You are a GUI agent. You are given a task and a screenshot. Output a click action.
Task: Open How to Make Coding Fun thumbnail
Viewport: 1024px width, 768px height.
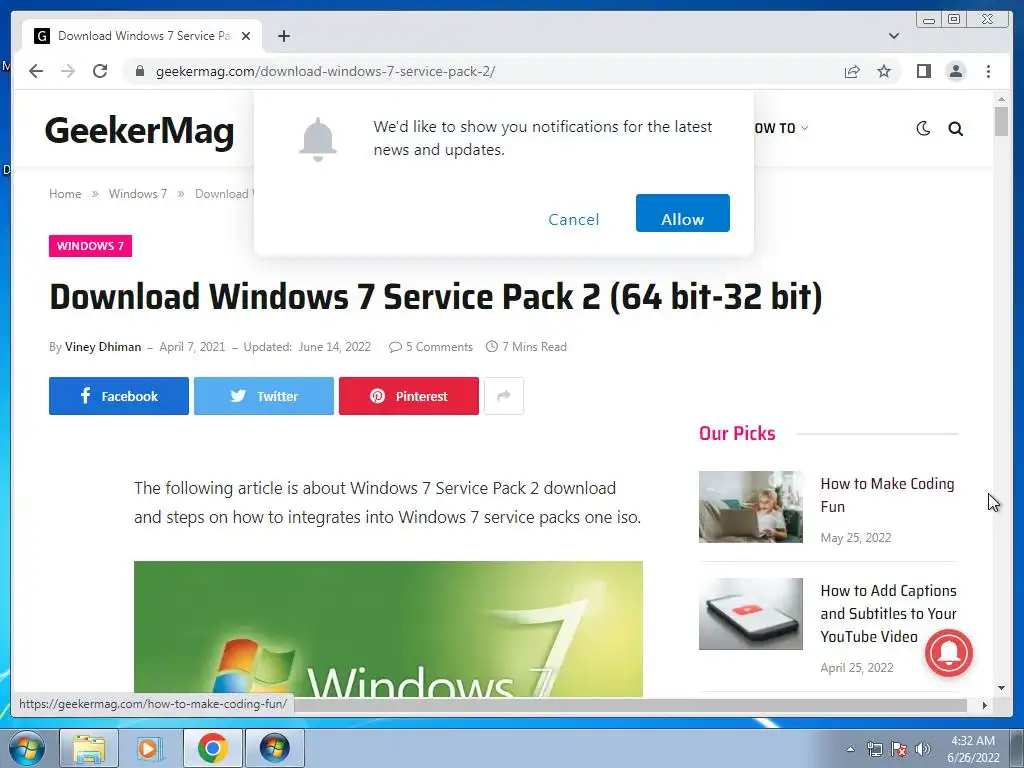click(x=750, y=507)
